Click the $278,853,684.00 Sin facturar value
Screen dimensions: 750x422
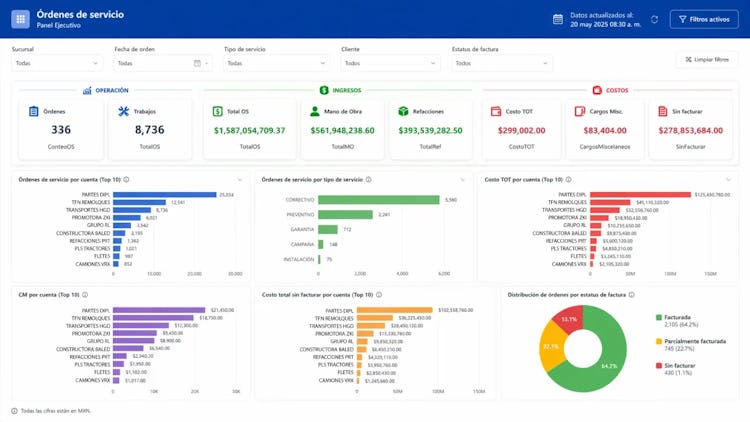click(691, 131)
